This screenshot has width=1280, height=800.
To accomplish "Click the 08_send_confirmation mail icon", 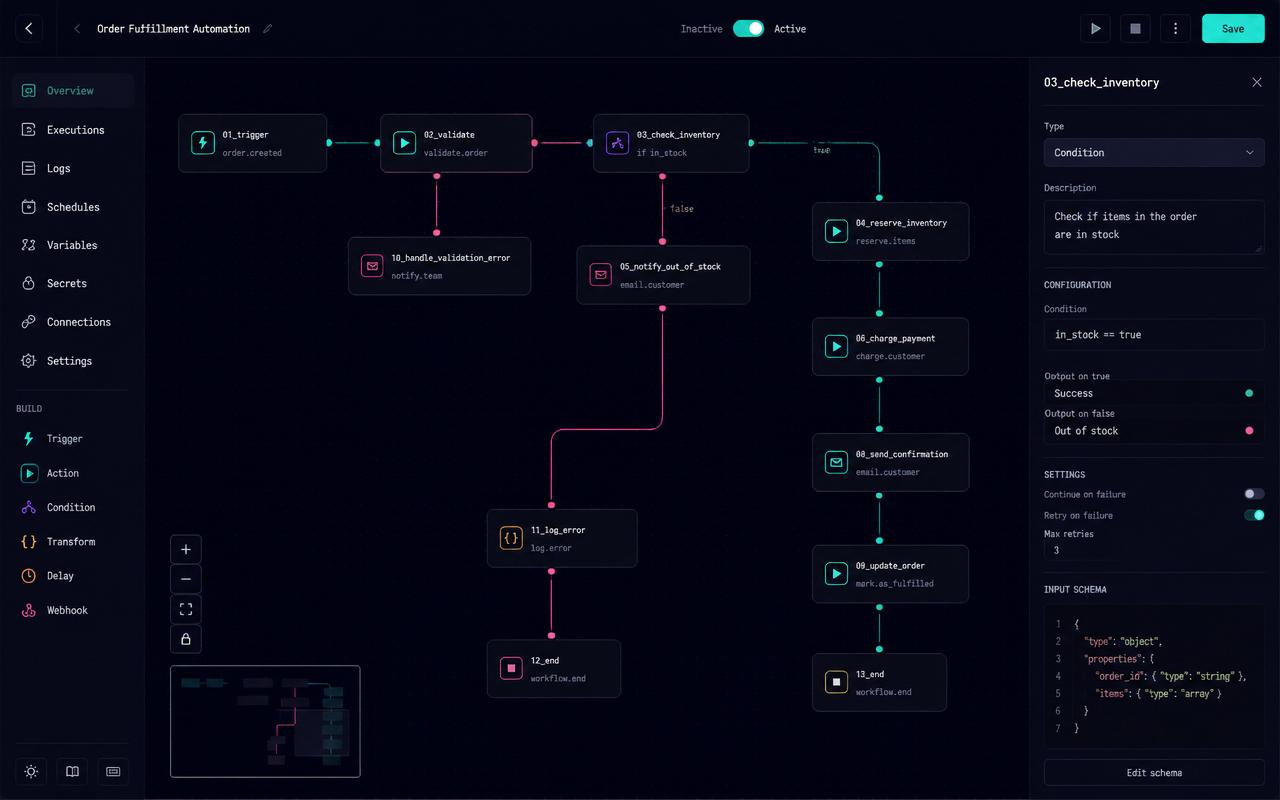I will click(836, 462).
